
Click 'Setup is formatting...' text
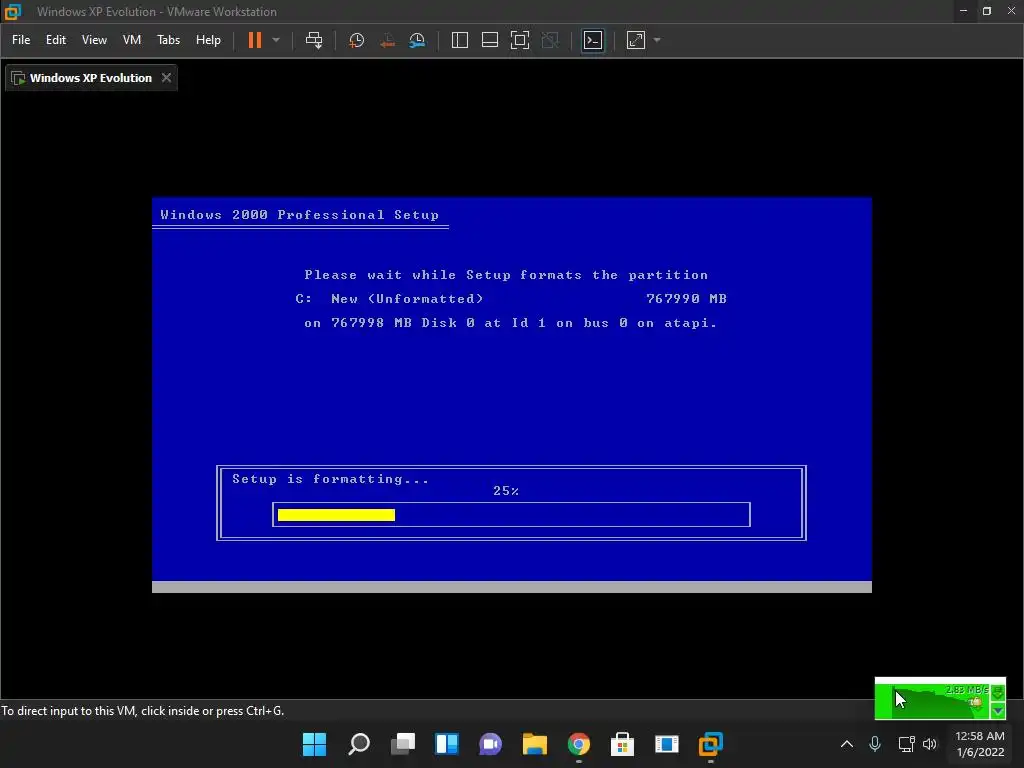coord(330,479)
